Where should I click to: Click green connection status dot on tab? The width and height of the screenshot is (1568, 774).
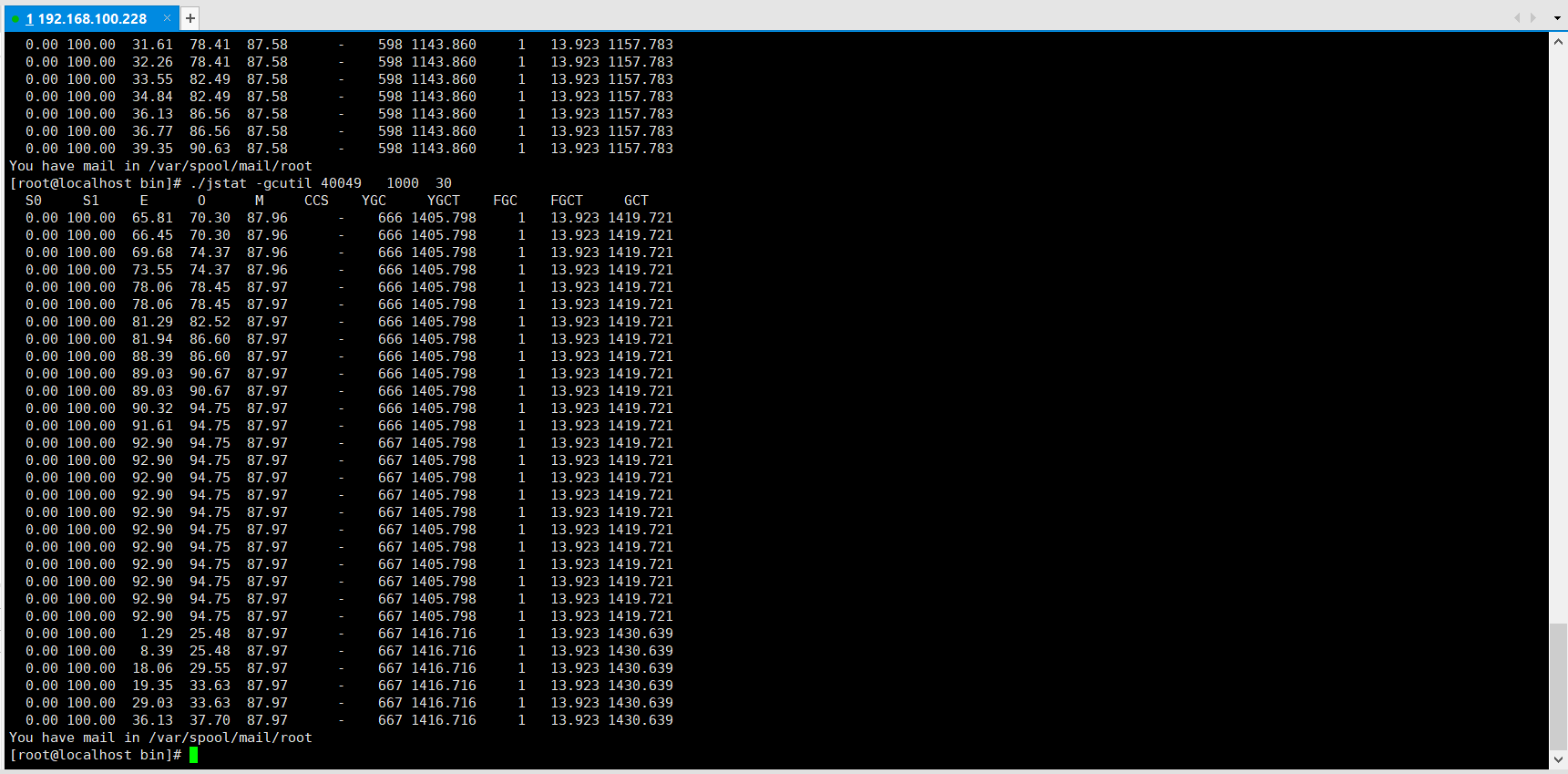(15, 19)
